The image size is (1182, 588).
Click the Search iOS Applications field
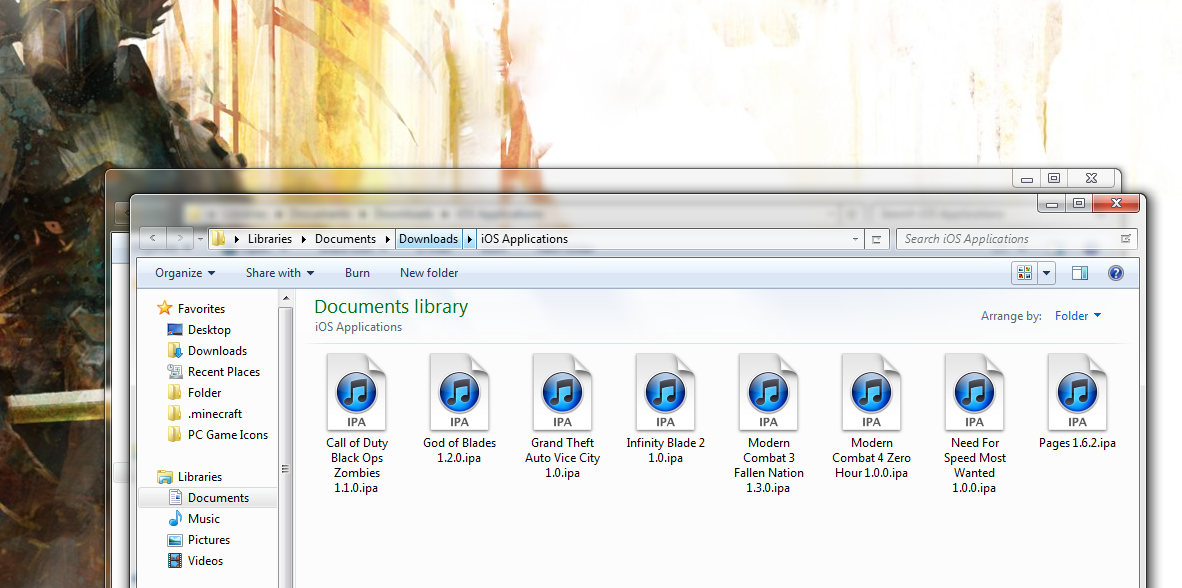tap(1016, 239)
